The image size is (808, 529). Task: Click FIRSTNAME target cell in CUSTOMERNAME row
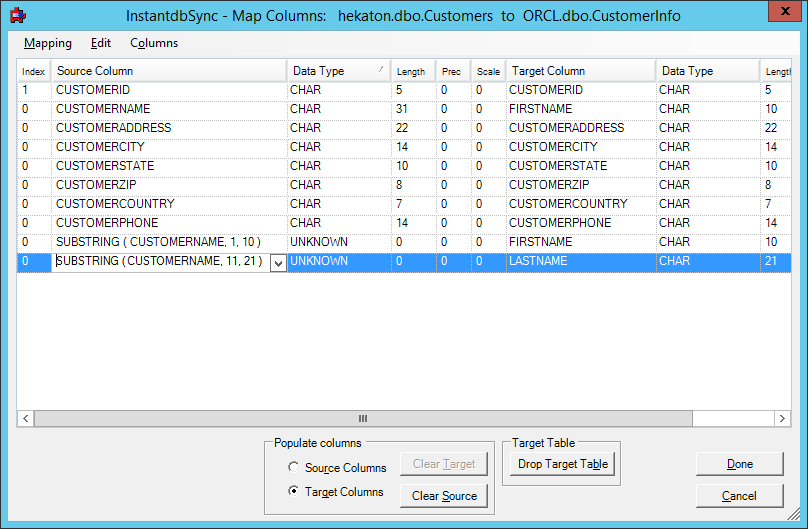click(x=581, y=109)
